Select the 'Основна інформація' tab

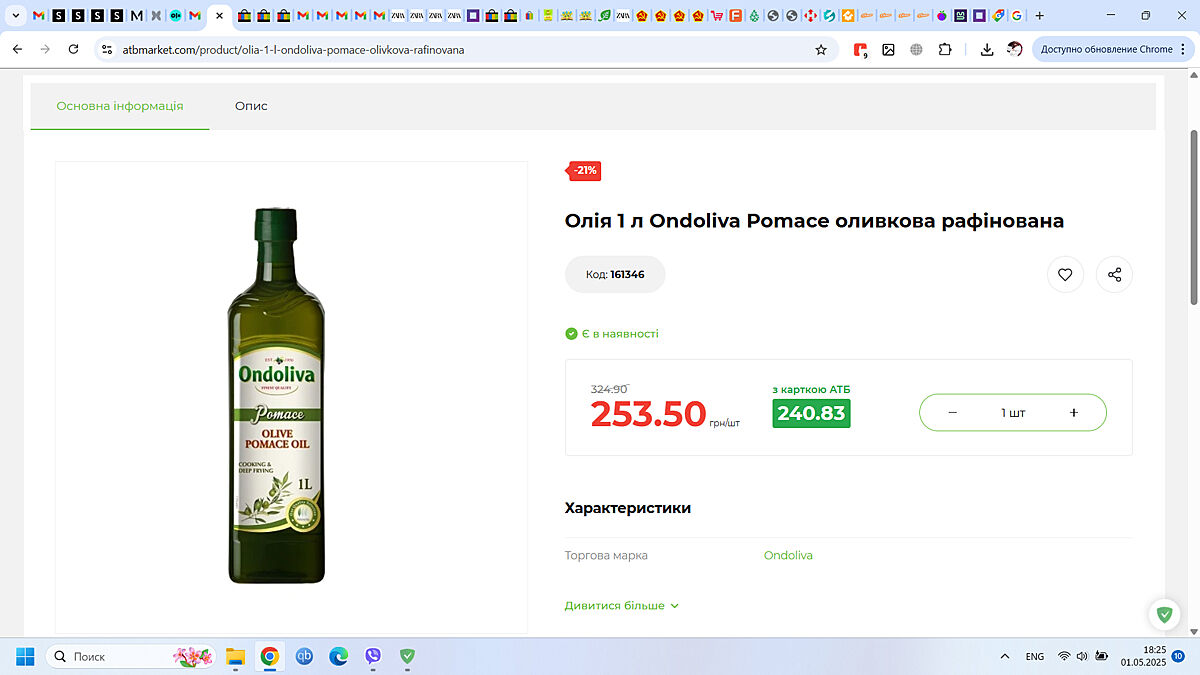click(x=120, y=106)
